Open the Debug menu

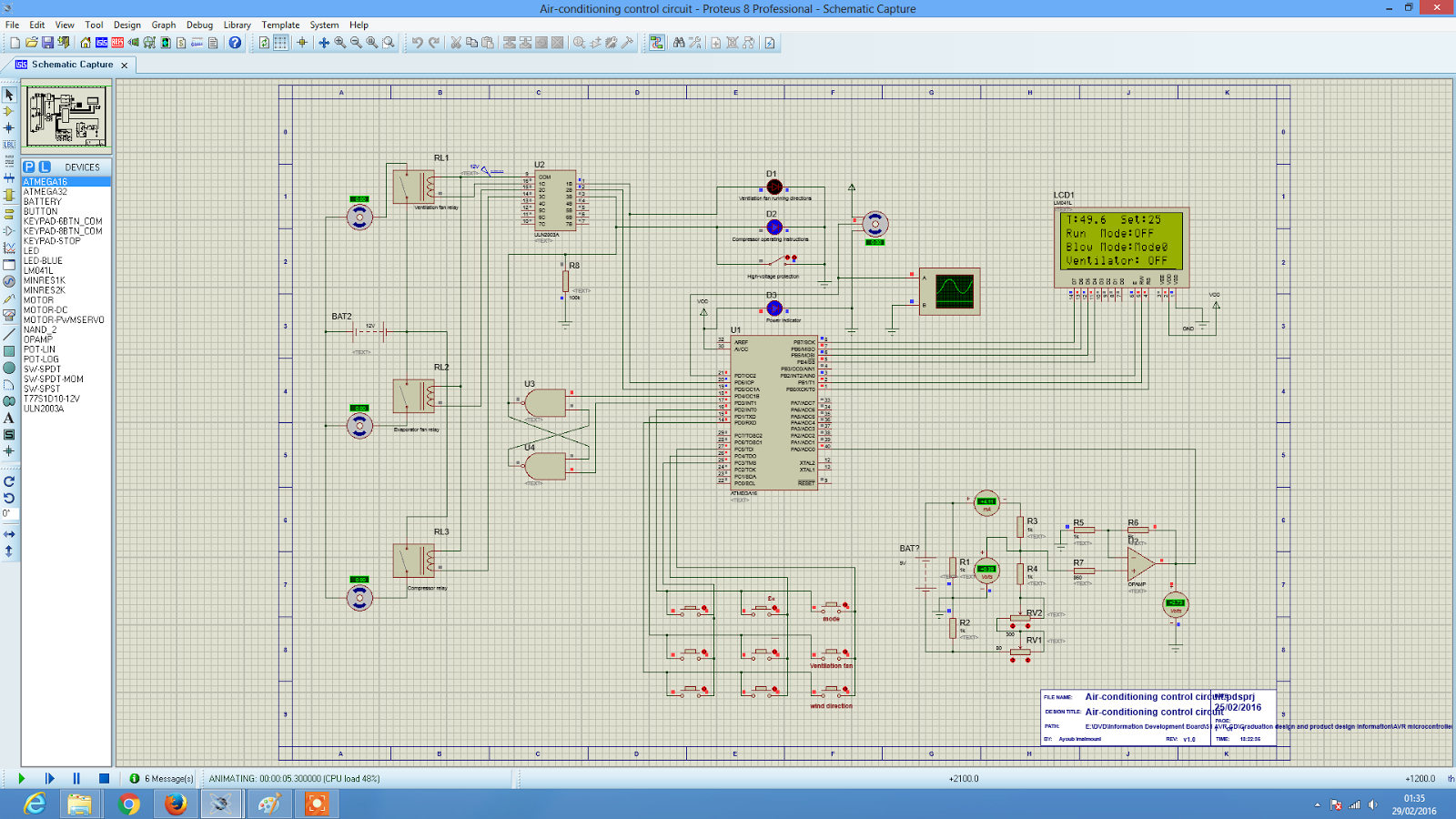[198, 25]
